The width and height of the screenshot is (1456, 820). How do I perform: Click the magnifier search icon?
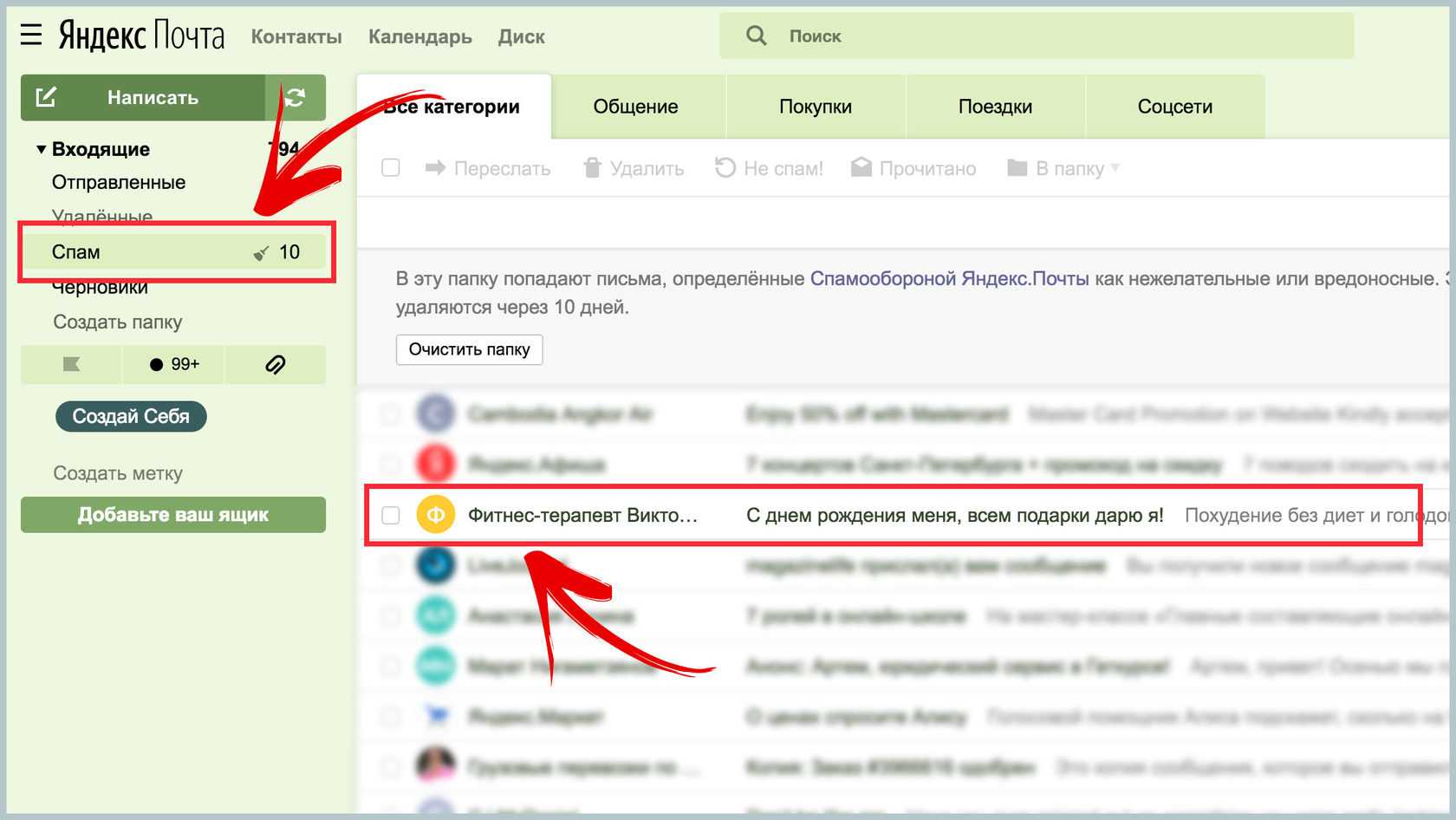click(x=757, y=36)
